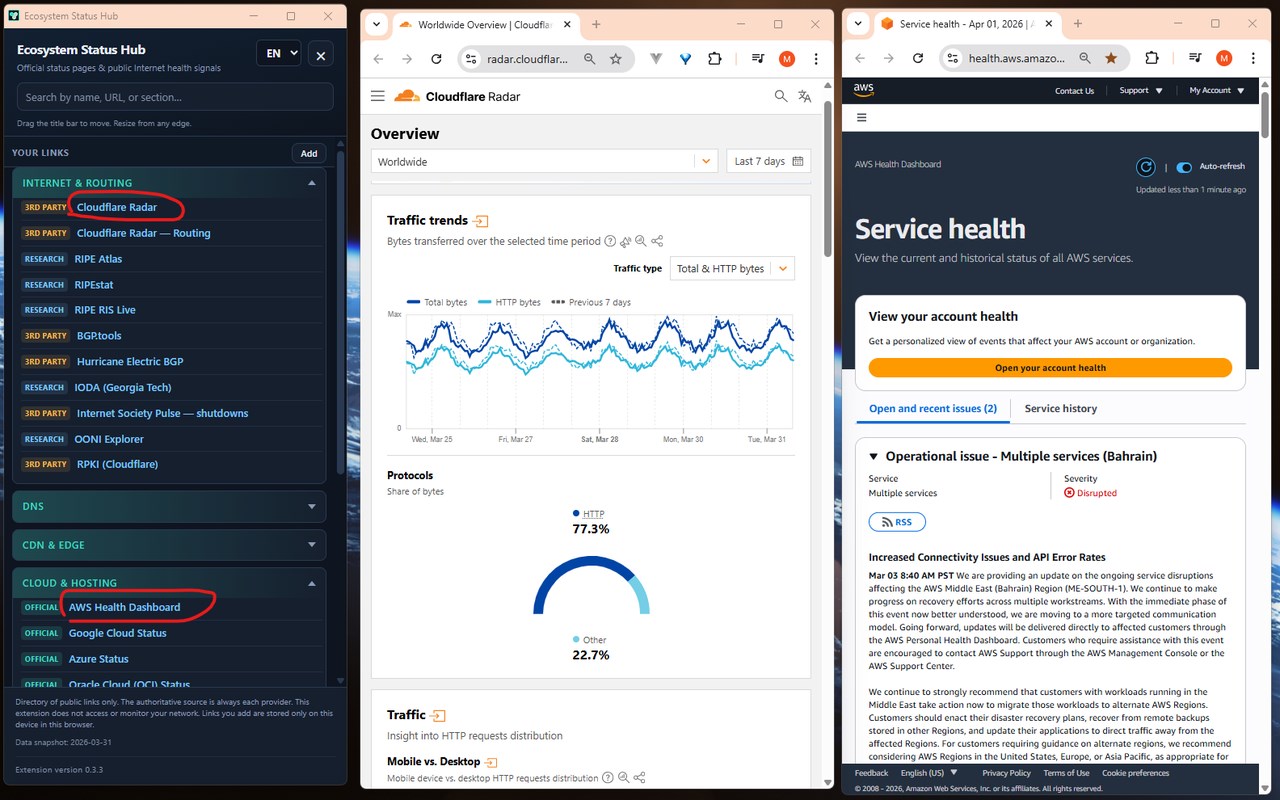The height and width of the screenshot is (800, 1280).
Task: Toggle the HTTP series in Protocols legend
Action: click(589, 513)
